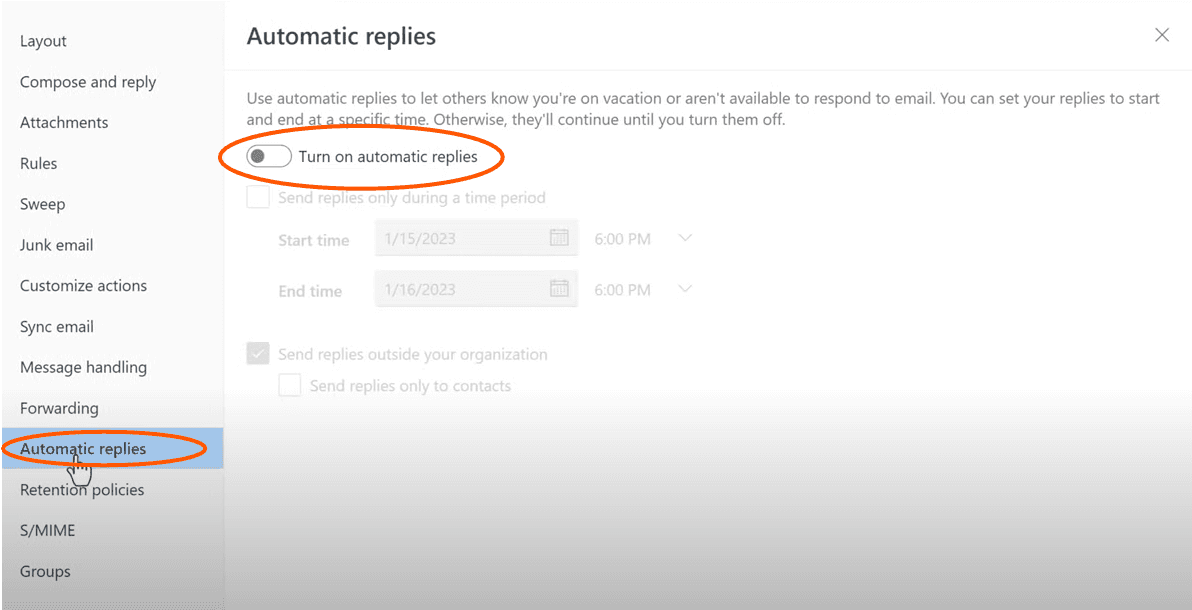Open the Sweep settings section
The height and width of the screenshot is (610, 1192).
[x=42, y=203]
